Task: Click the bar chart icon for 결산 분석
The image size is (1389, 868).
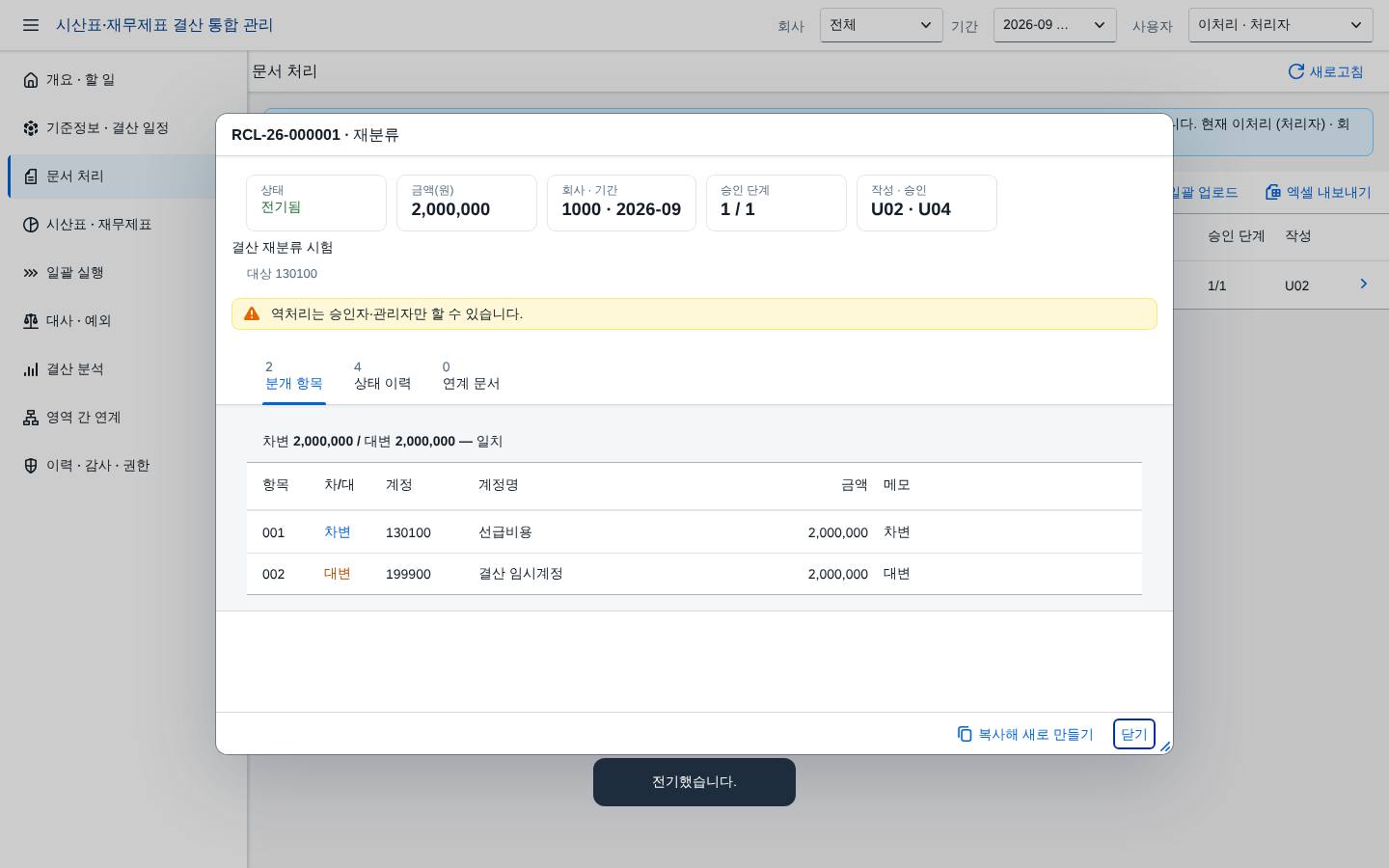Action: [x=31, y=369]
